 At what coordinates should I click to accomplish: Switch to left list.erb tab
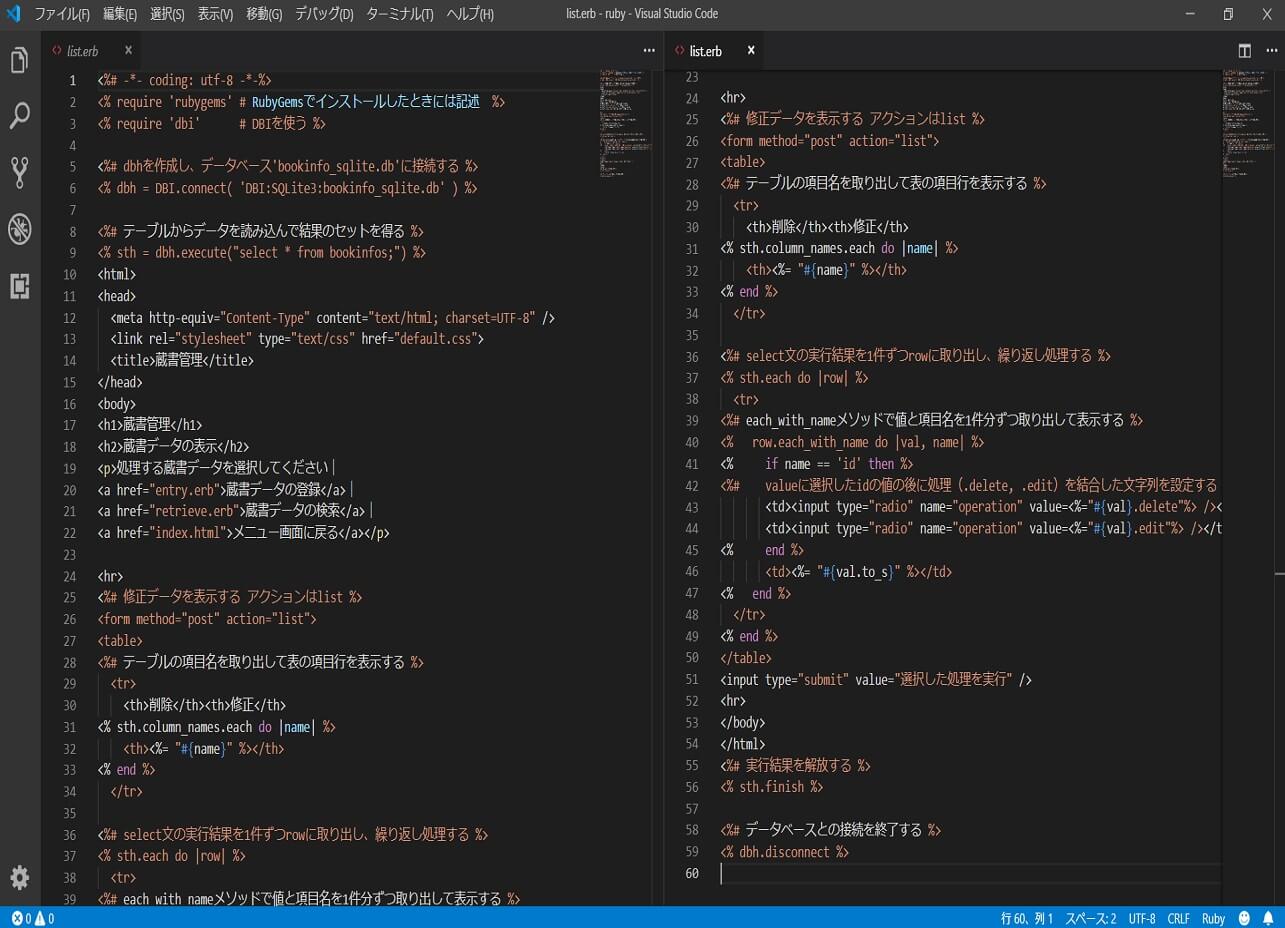point(82,51)
